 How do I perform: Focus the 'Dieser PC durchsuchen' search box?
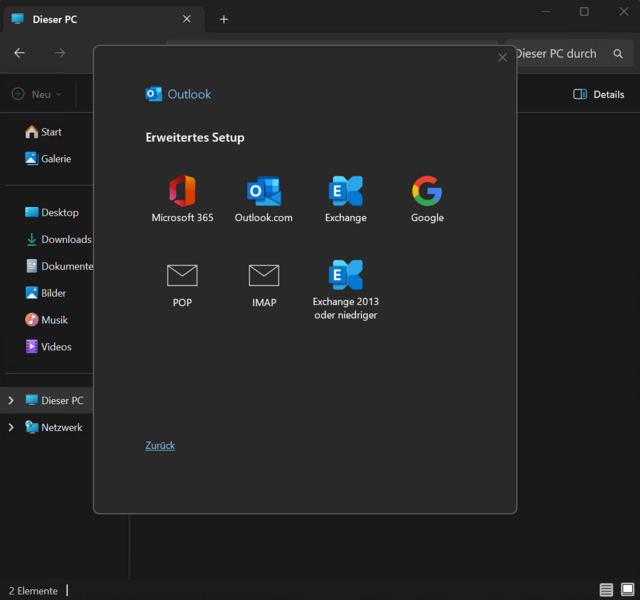coord(569,53)
